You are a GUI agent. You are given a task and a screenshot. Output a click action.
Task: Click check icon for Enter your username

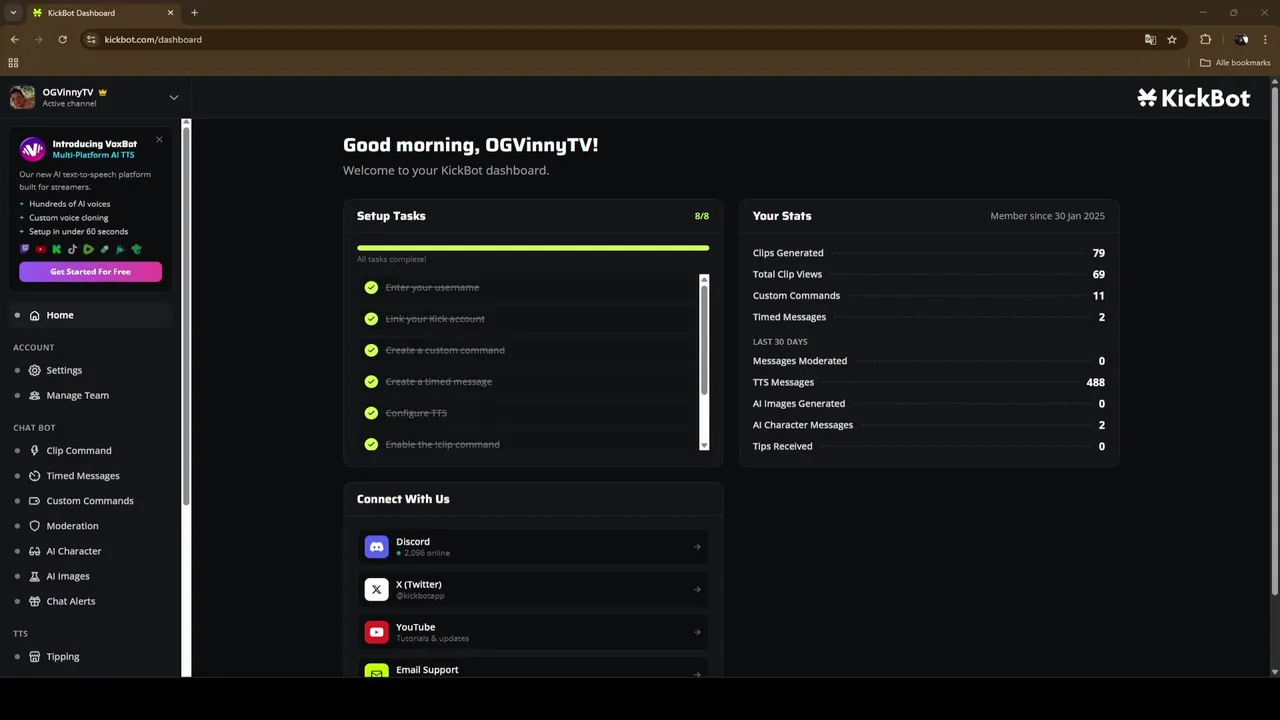(x=371, y=287)
